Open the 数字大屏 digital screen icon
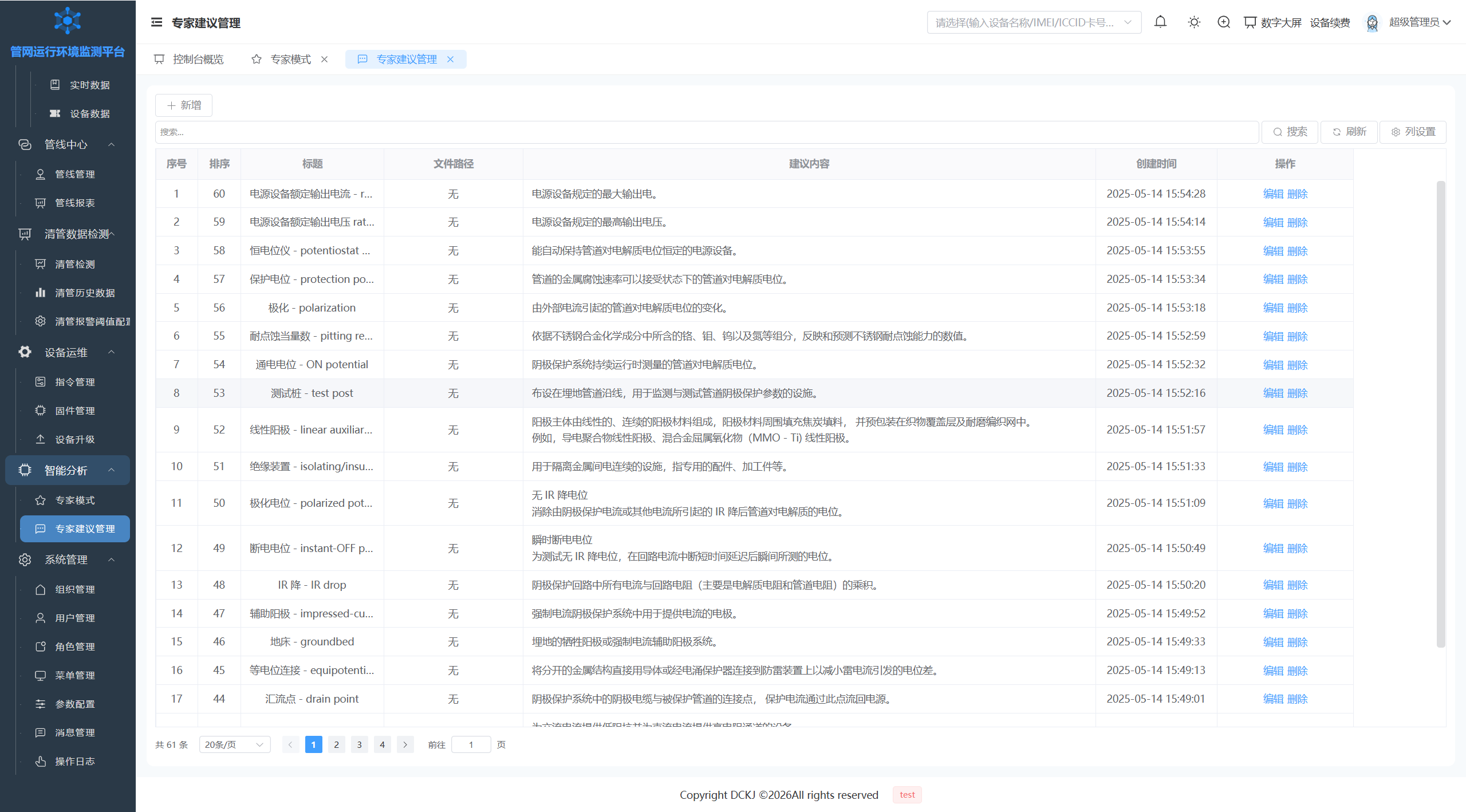The width and height of the screenshot is (1466, 812). pos(1250,22)
